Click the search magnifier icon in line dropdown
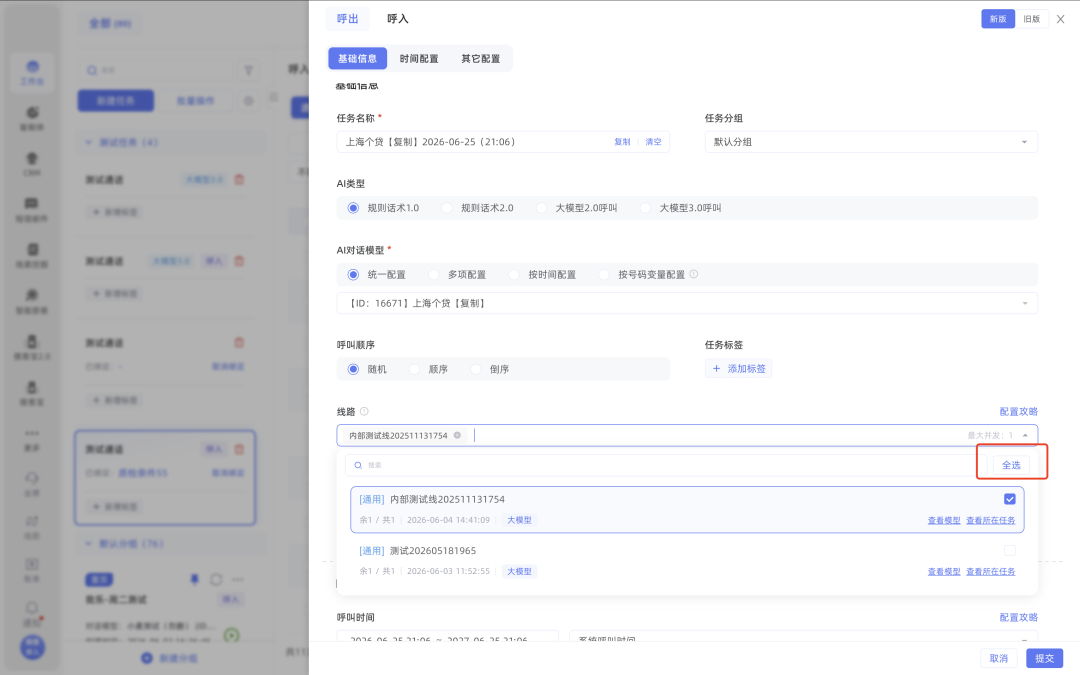 [x=358, y=466]
